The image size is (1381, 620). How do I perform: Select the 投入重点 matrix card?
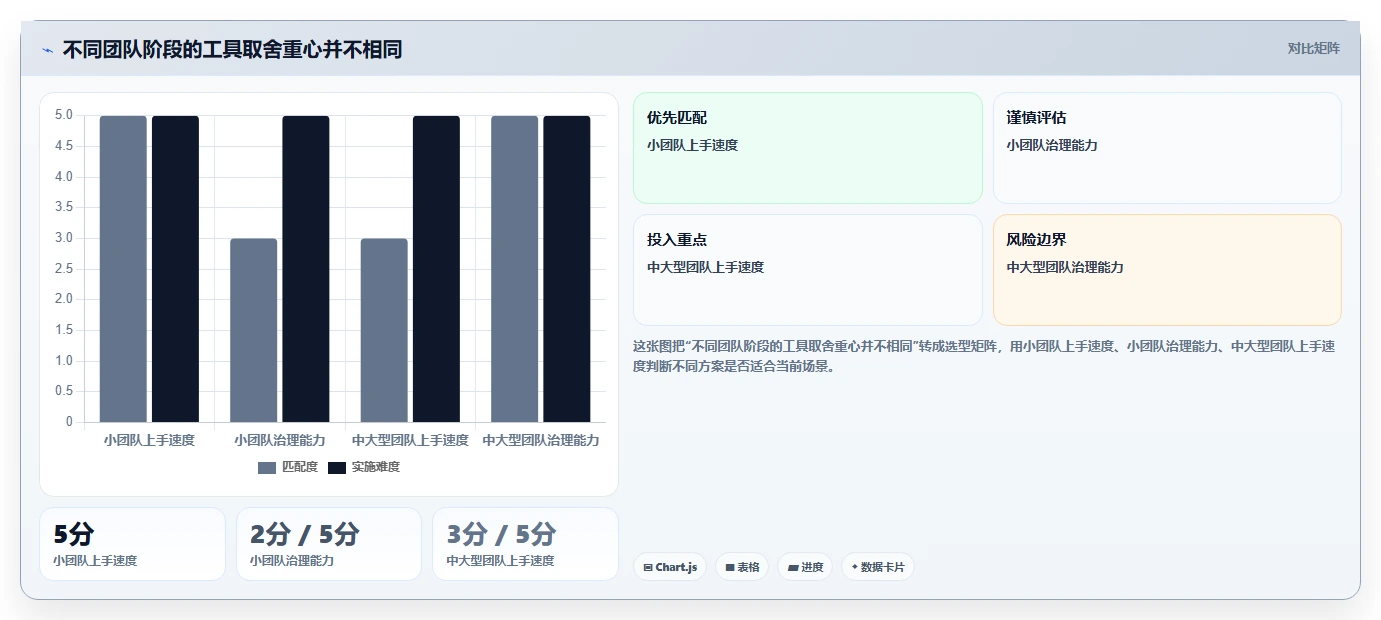click(808, 270)
